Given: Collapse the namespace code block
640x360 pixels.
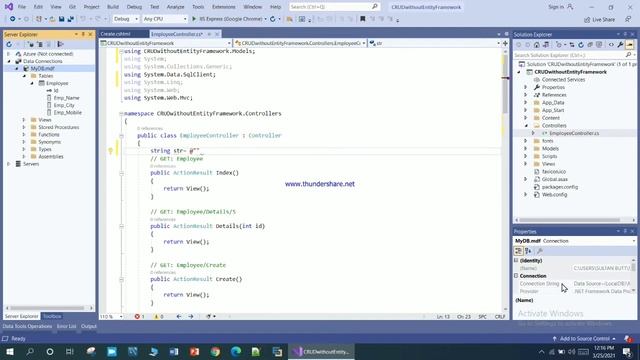Looking at the screenshot, I should [x=121, y=113].
